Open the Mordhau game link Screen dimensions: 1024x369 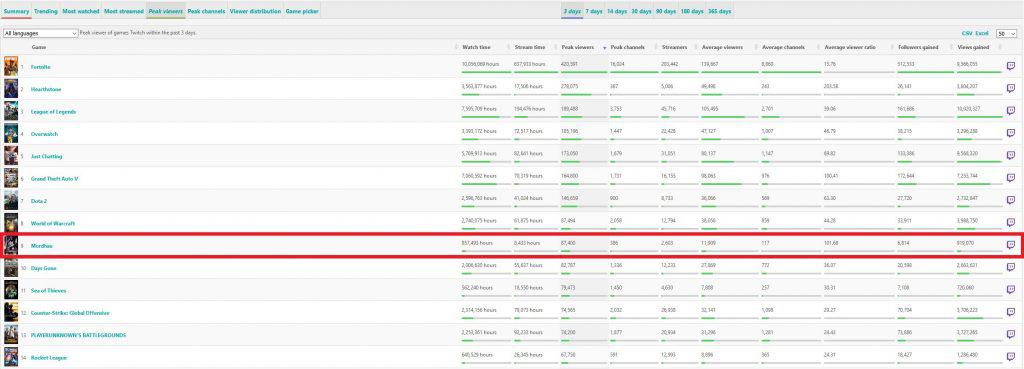(42, 246)
